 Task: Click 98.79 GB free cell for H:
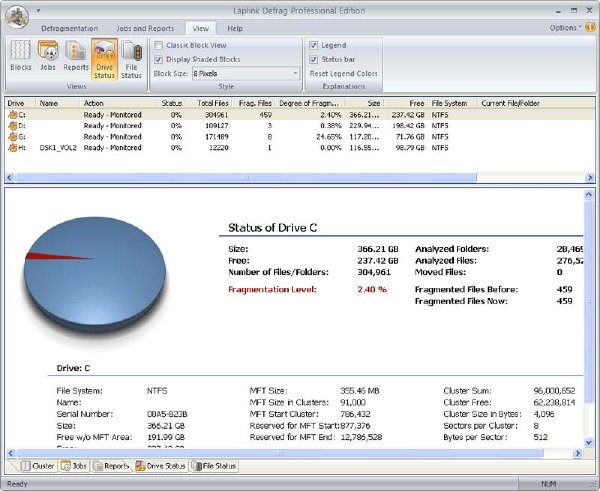410,148
